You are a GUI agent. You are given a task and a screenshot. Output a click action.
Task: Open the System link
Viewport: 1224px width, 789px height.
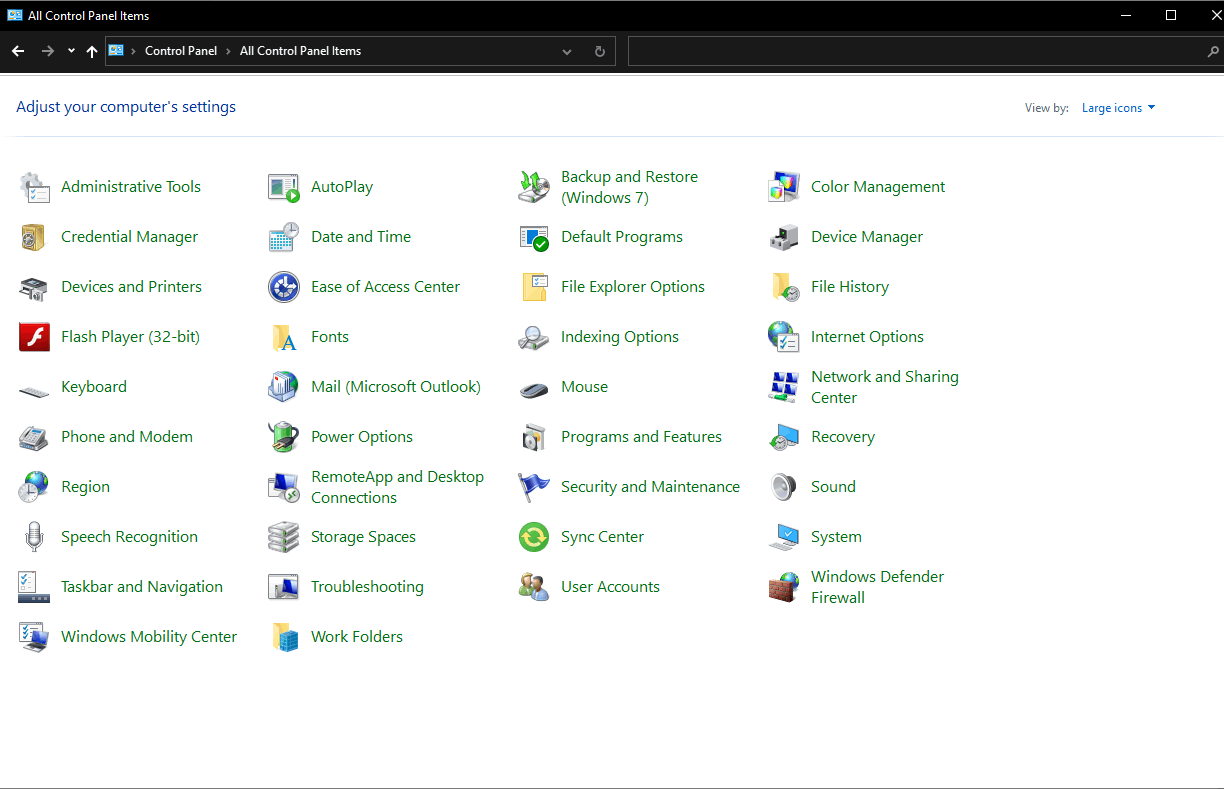(836, 537)
